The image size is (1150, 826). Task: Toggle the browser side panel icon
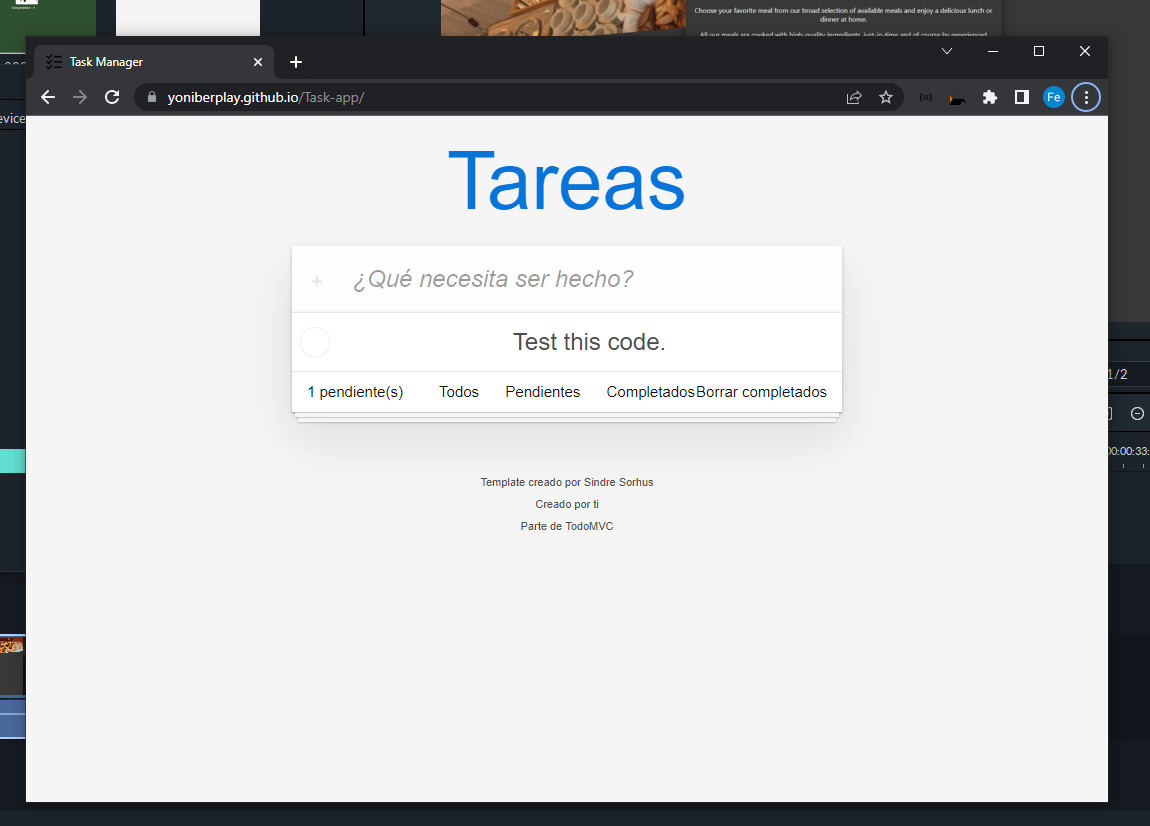coord(1021,97)
